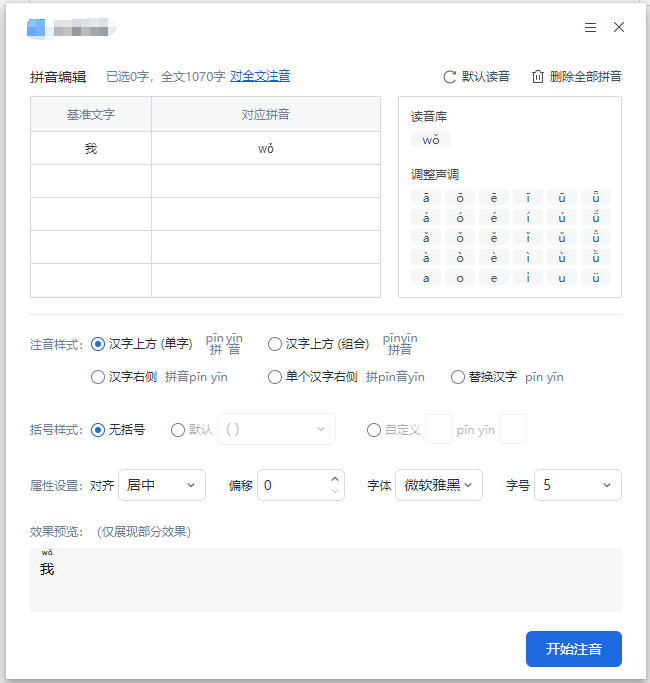
Task: Choose 默认 bracket style radio
Action: click(178, 430)
